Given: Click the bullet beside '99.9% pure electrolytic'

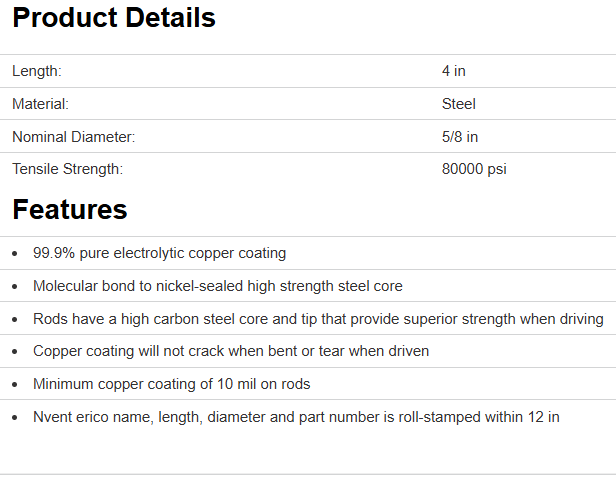Looking at the screenshot, I should (14, 254).
